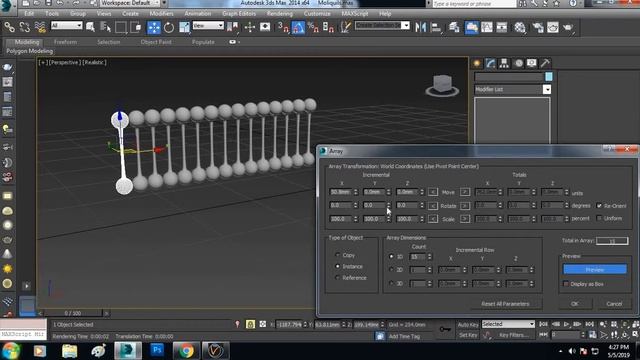Click the Select by Name icon

tap(106, 27)
